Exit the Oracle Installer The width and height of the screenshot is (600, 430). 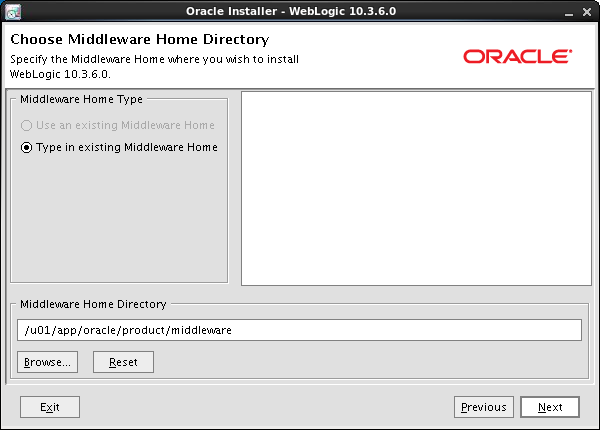click(50, 407)
